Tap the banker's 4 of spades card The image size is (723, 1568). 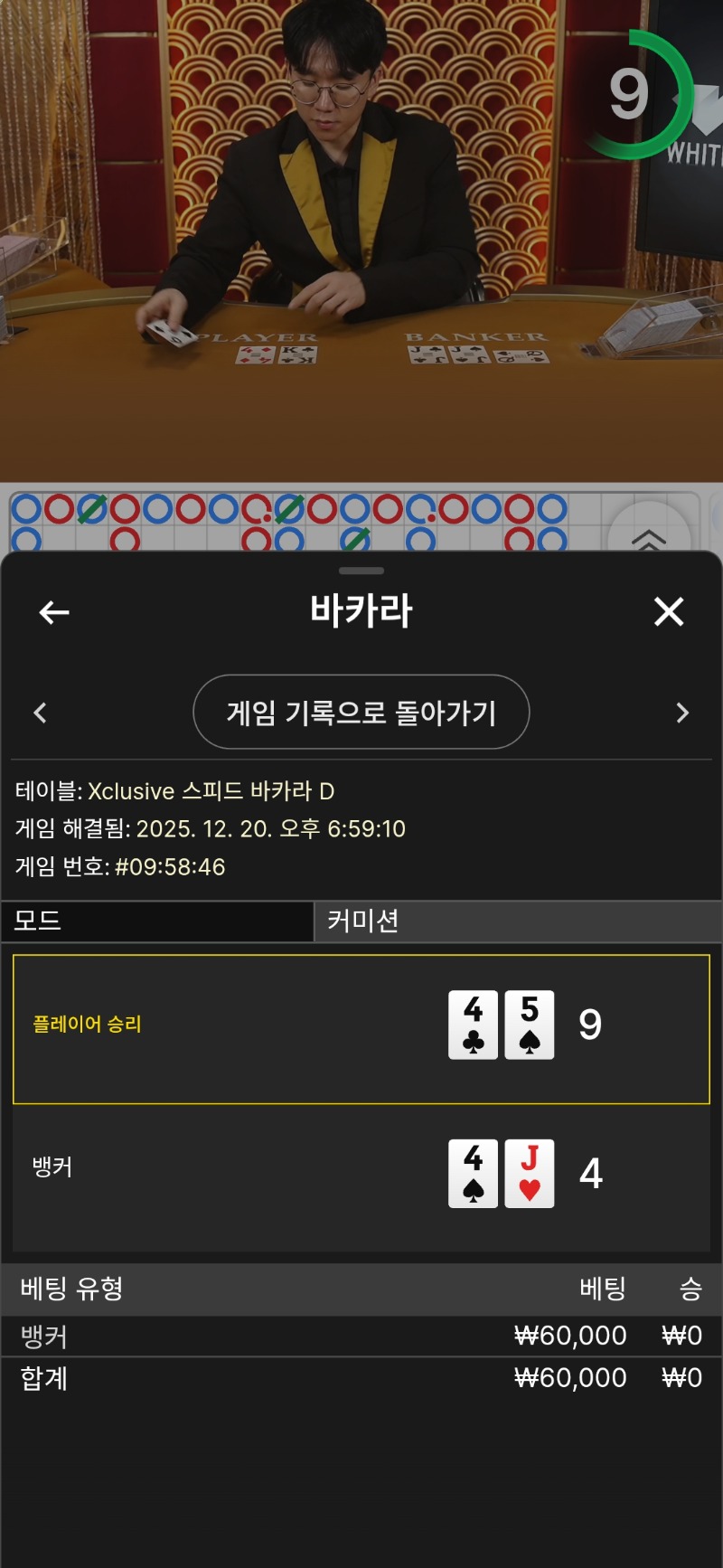pos(473,1174)
